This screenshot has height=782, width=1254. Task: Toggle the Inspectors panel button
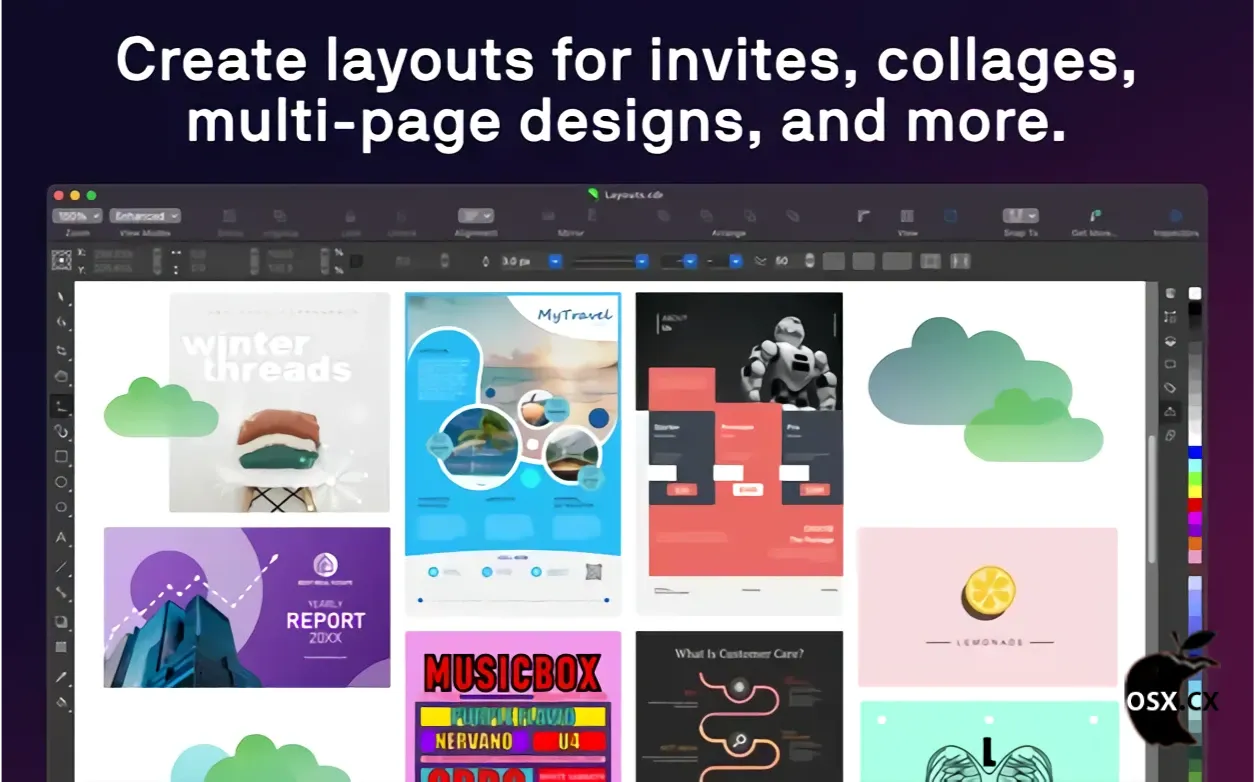tap(1175, 216)
